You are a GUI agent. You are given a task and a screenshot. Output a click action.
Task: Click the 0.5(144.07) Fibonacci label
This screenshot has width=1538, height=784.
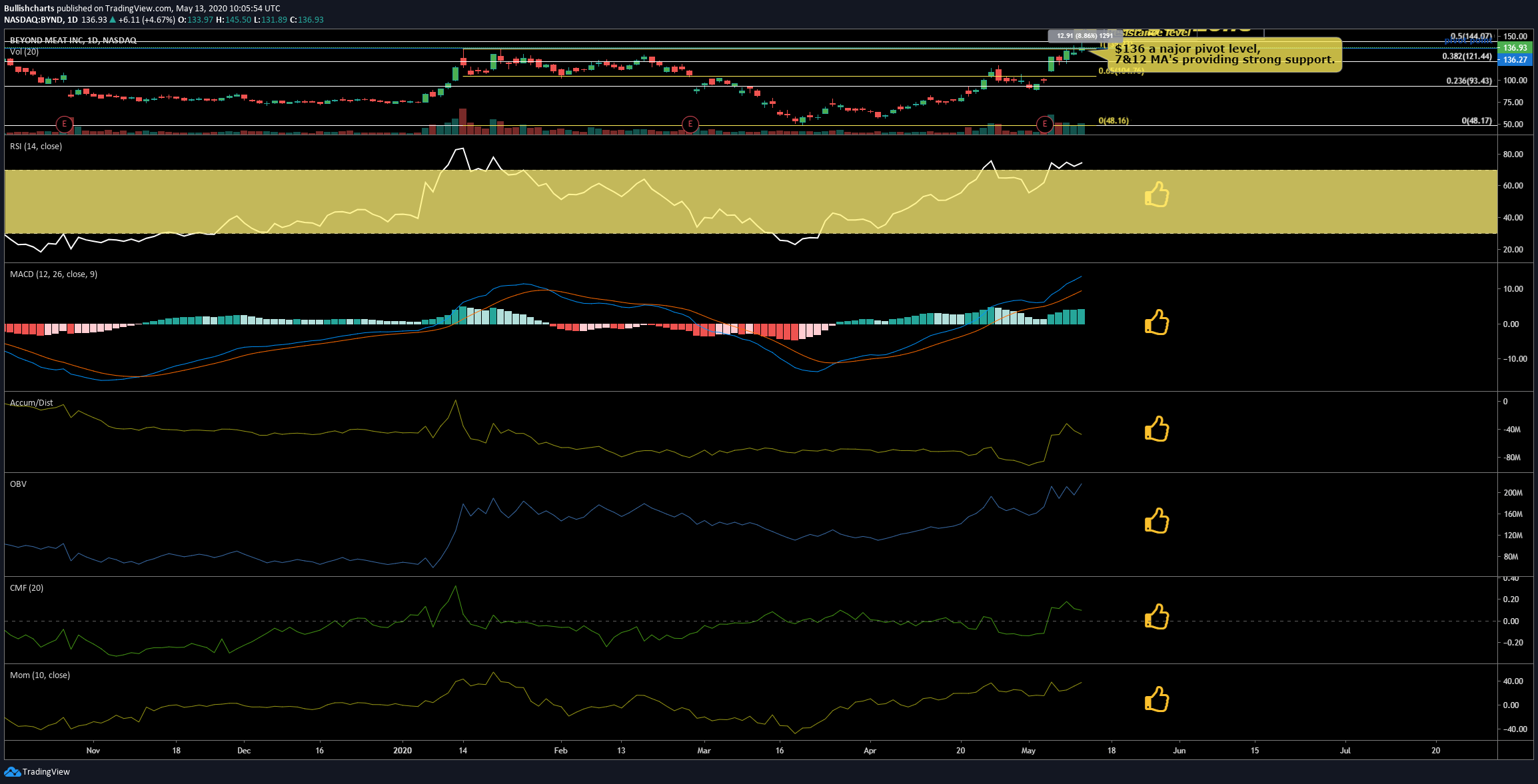(1471, 36)
